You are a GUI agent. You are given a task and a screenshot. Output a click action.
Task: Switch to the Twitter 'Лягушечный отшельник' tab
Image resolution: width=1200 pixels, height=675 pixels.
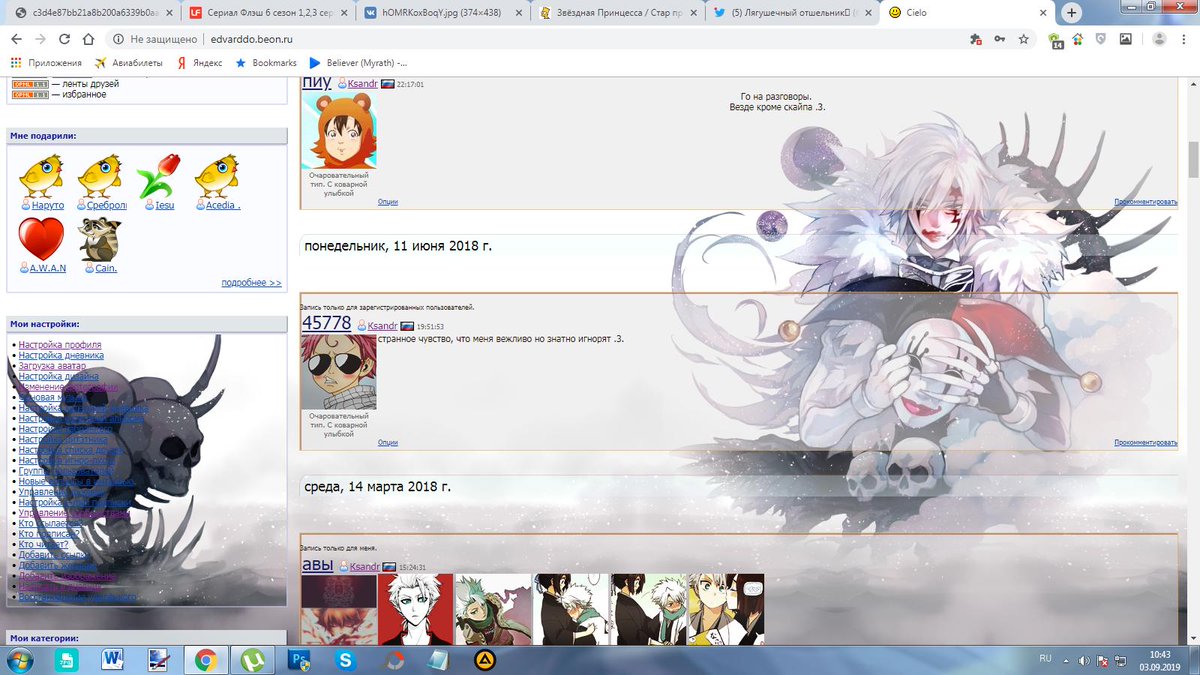[793, 14]
